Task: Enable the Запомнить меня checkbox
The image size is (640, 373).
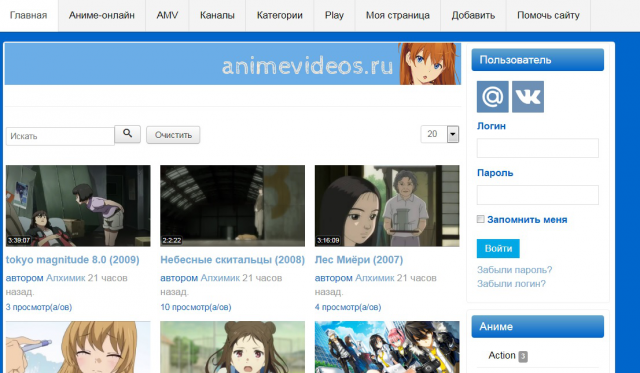Action: click(481, 219)
